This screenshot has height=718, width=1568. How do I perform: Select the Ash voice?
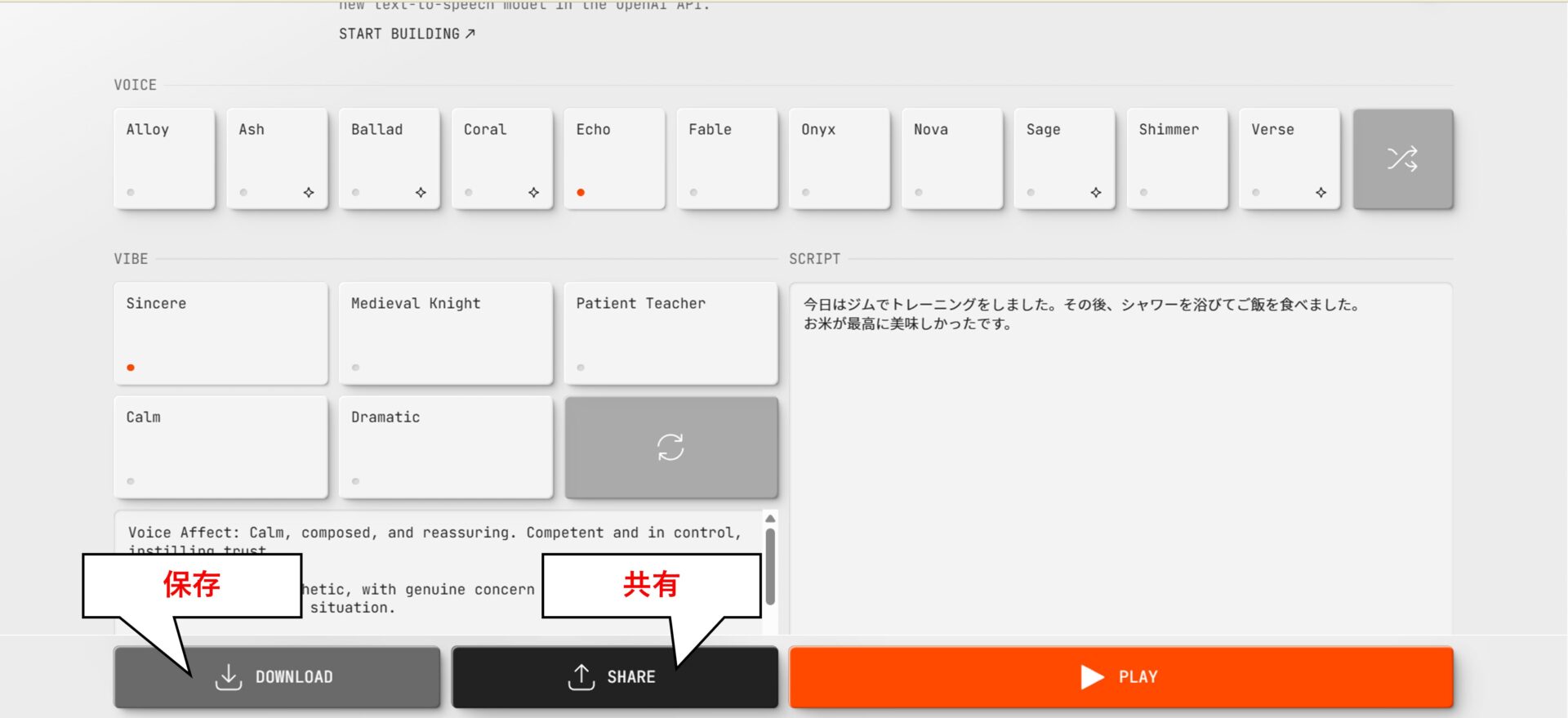point(277,158)
